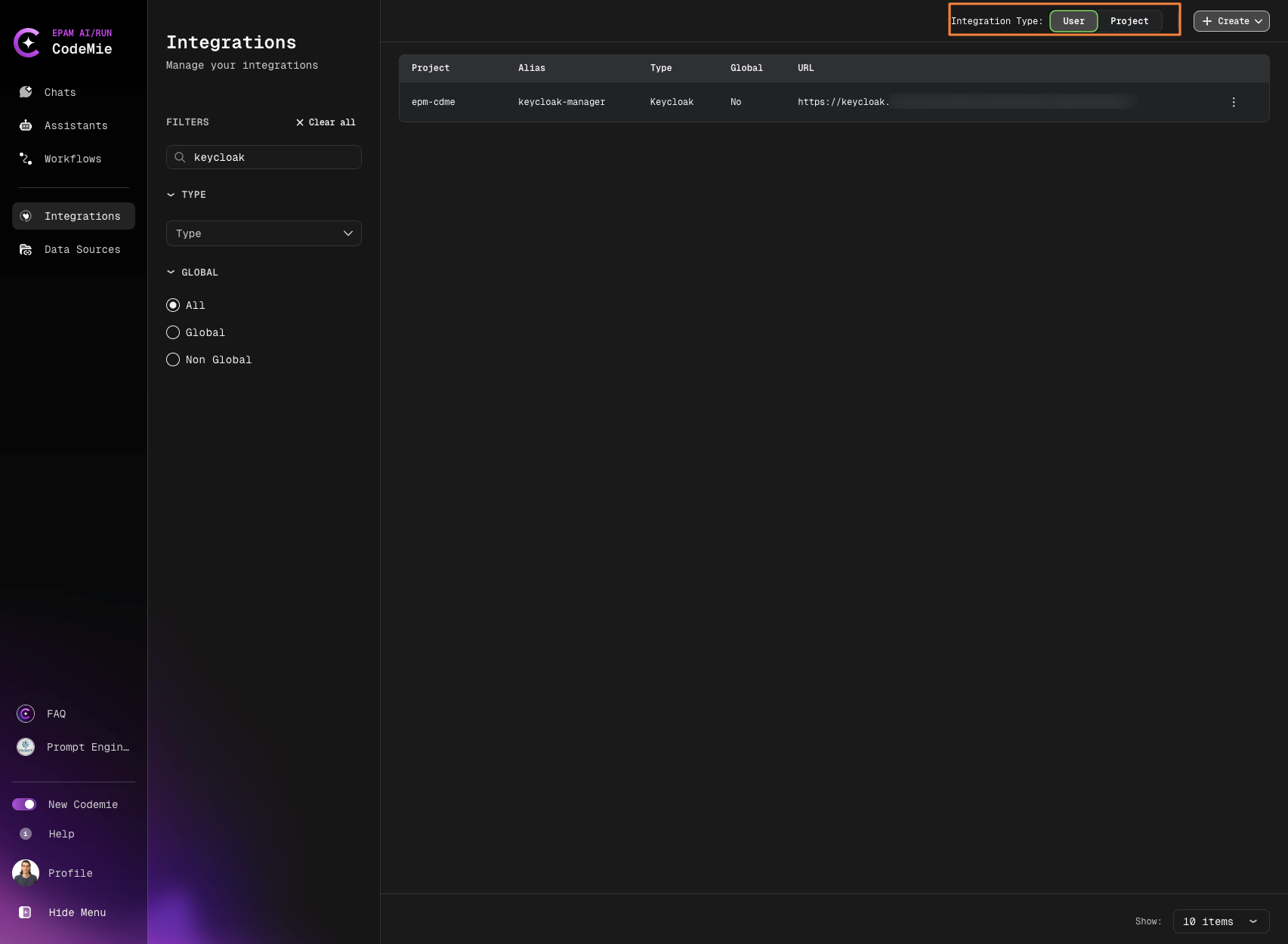Open Prompt Engineering

point(87,747)
